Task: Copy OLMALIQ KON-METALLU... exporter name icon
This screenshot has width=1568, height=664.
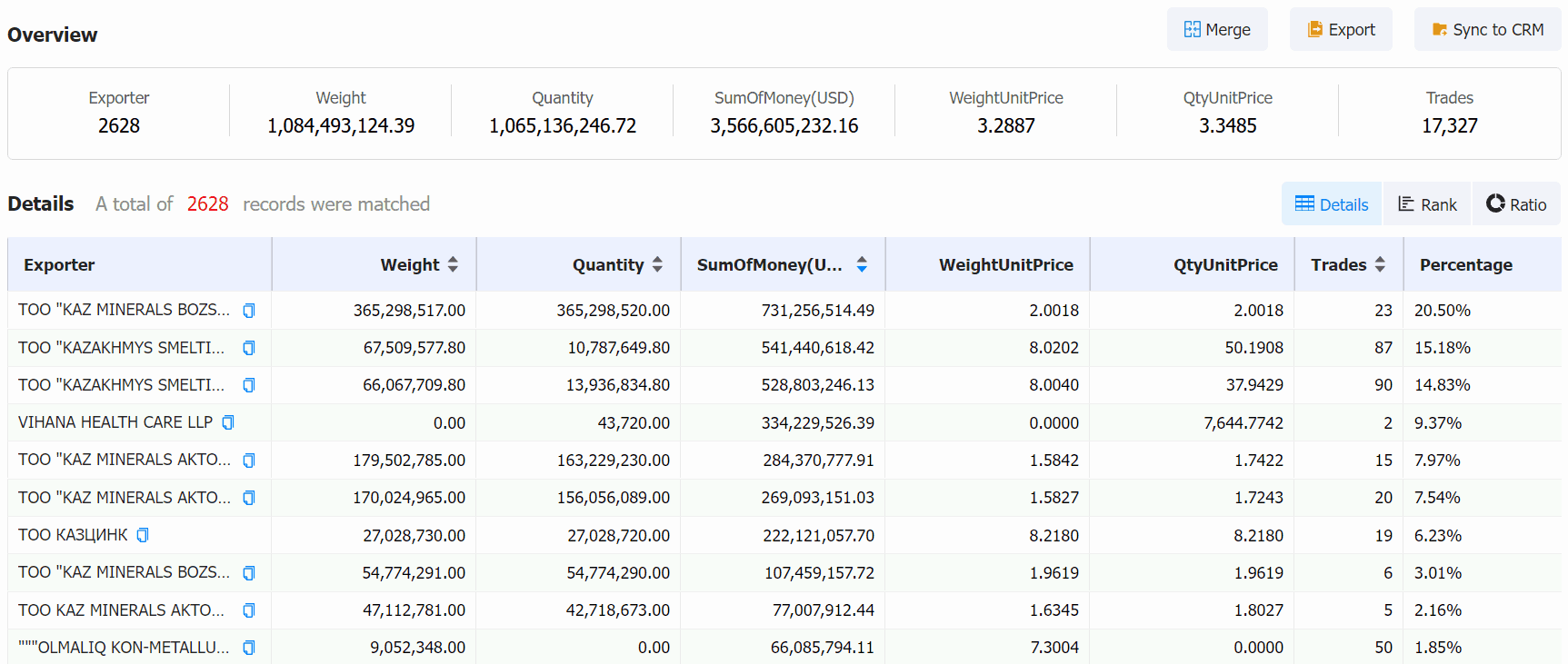Action: coord(249,648)
